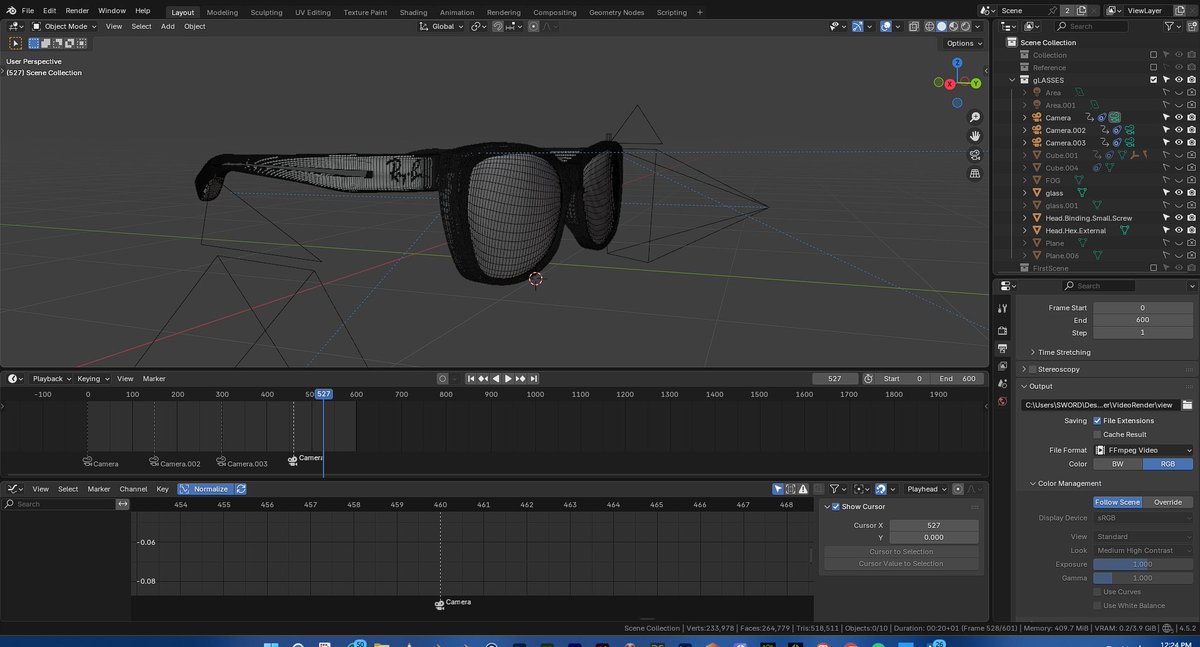Open Playhead pivot dropdown
Viewport: 1200px width, 647px height.
926,489
